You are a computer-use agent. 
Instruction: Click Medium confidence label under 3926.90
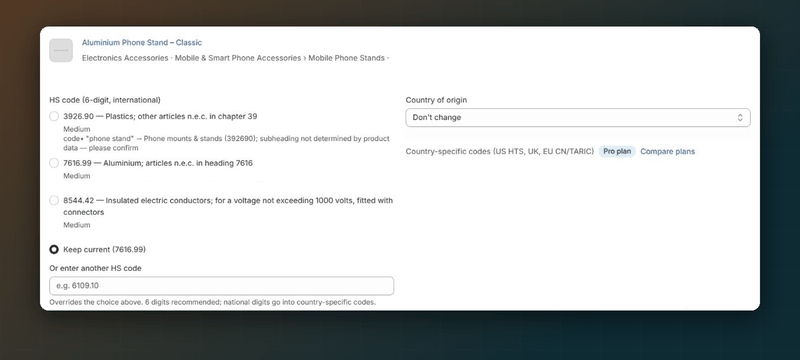[x=77, y=129]
